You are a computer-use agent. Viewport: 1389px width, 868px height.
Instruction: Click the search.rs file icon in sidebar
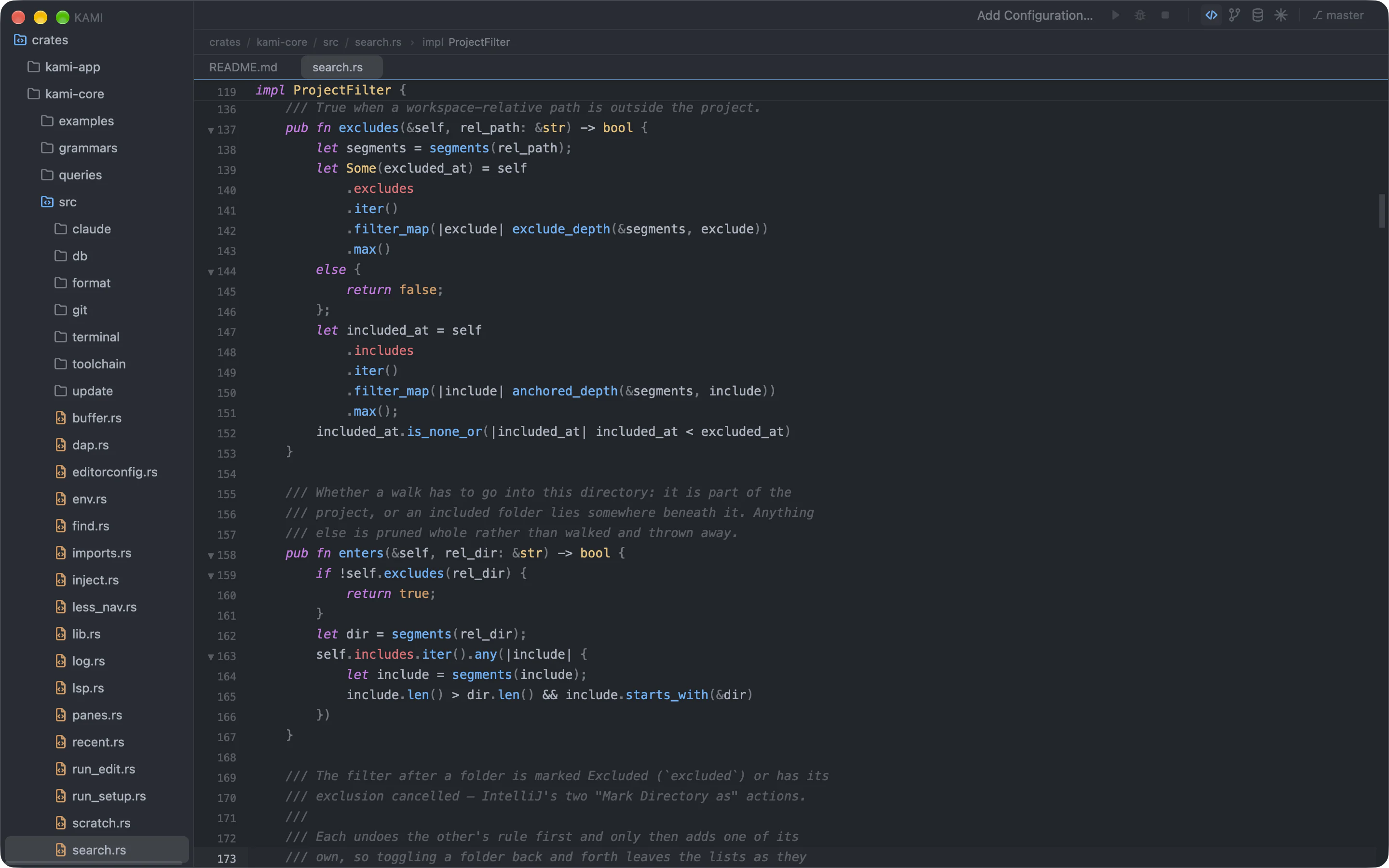pyautogui.click(x=61, y=849)
